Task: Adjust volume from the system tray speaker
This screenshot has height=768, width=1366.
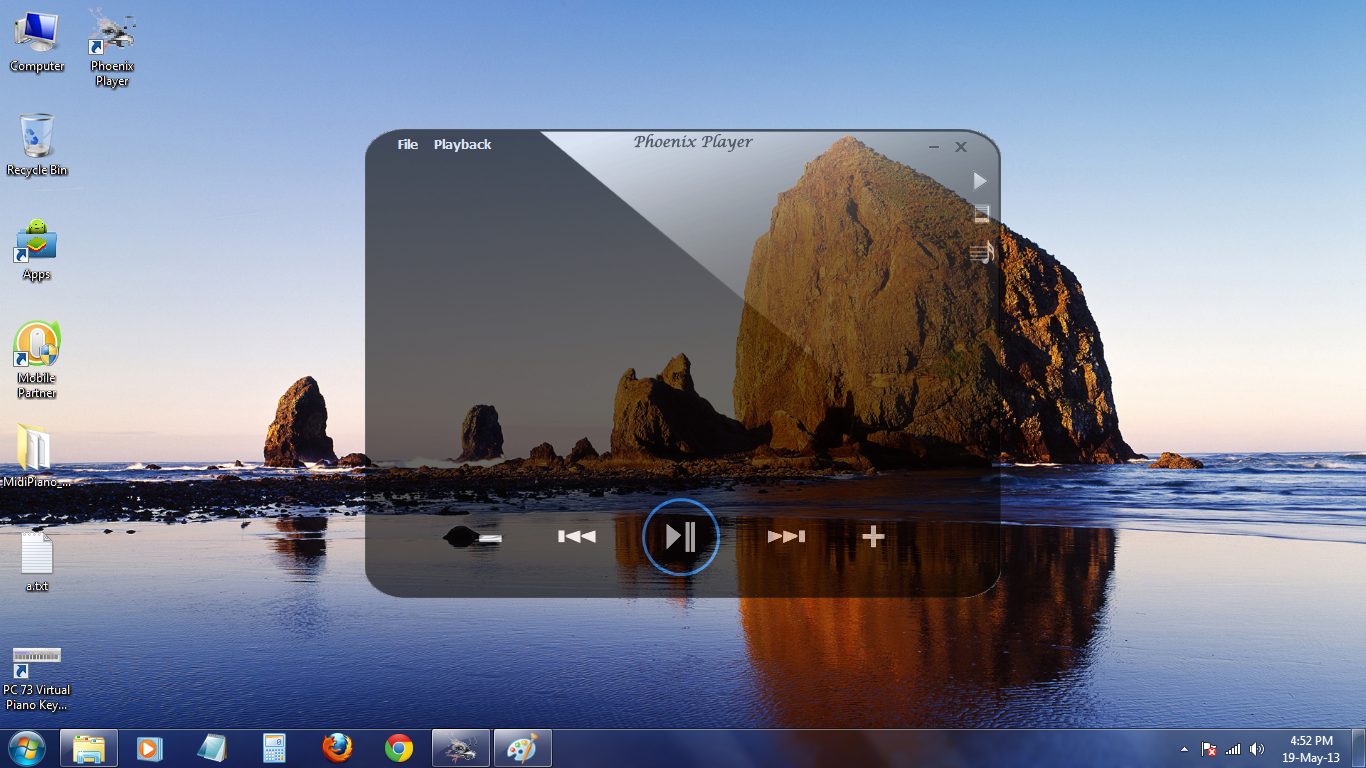Action: click(1258, 748)
